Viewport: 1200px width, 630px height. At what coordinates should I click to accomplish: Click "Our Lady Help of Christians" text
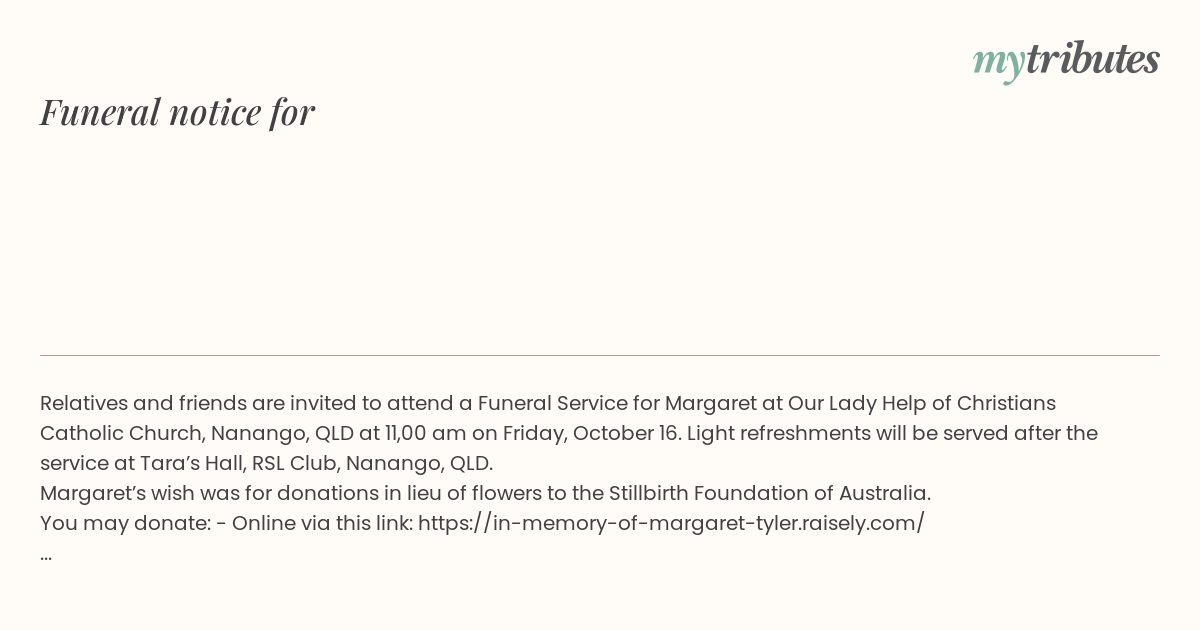[x=922, y=403]
